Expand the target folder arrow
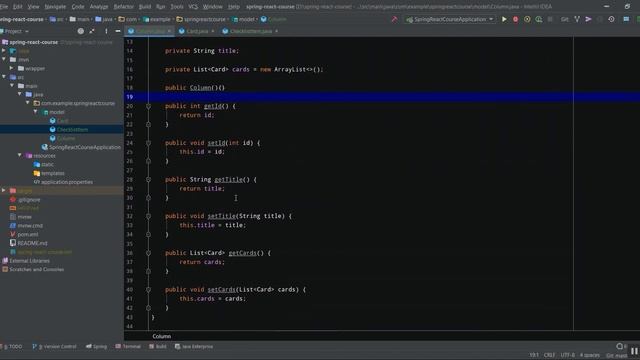 4,191
